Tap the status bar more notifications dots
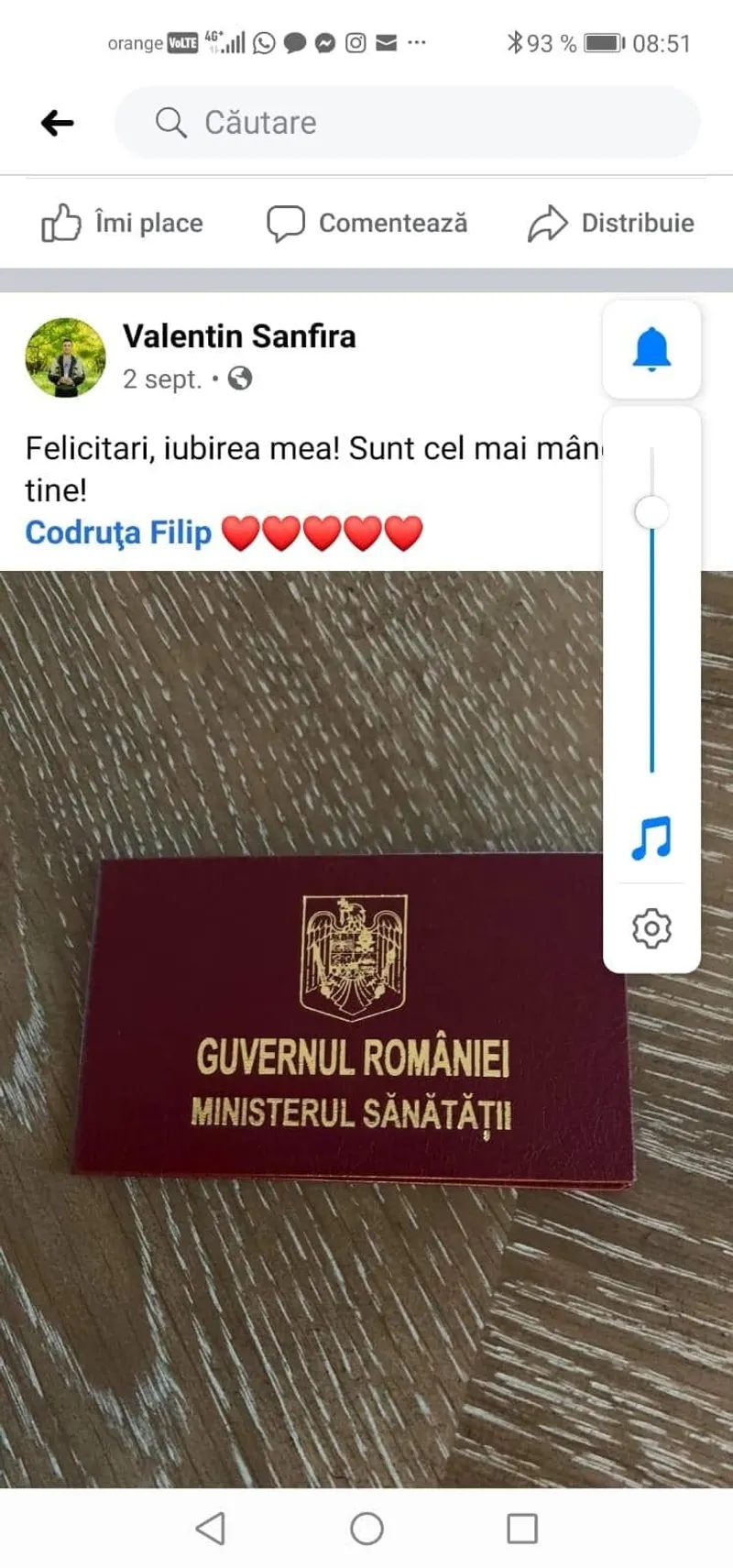Screen dimensions: 733x1568 pyautogui.click(x=417, y=42)
